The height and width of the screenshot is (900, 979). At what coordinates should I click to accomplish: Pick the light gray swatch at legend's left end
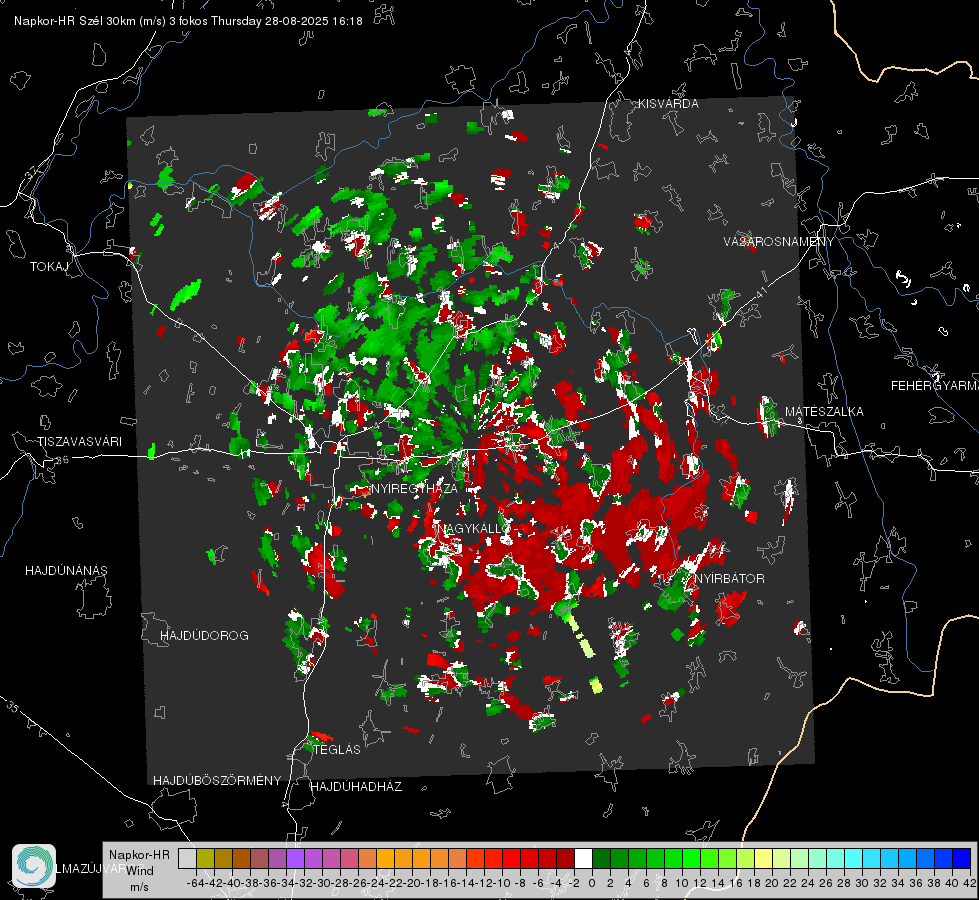(x=187, y=858)
